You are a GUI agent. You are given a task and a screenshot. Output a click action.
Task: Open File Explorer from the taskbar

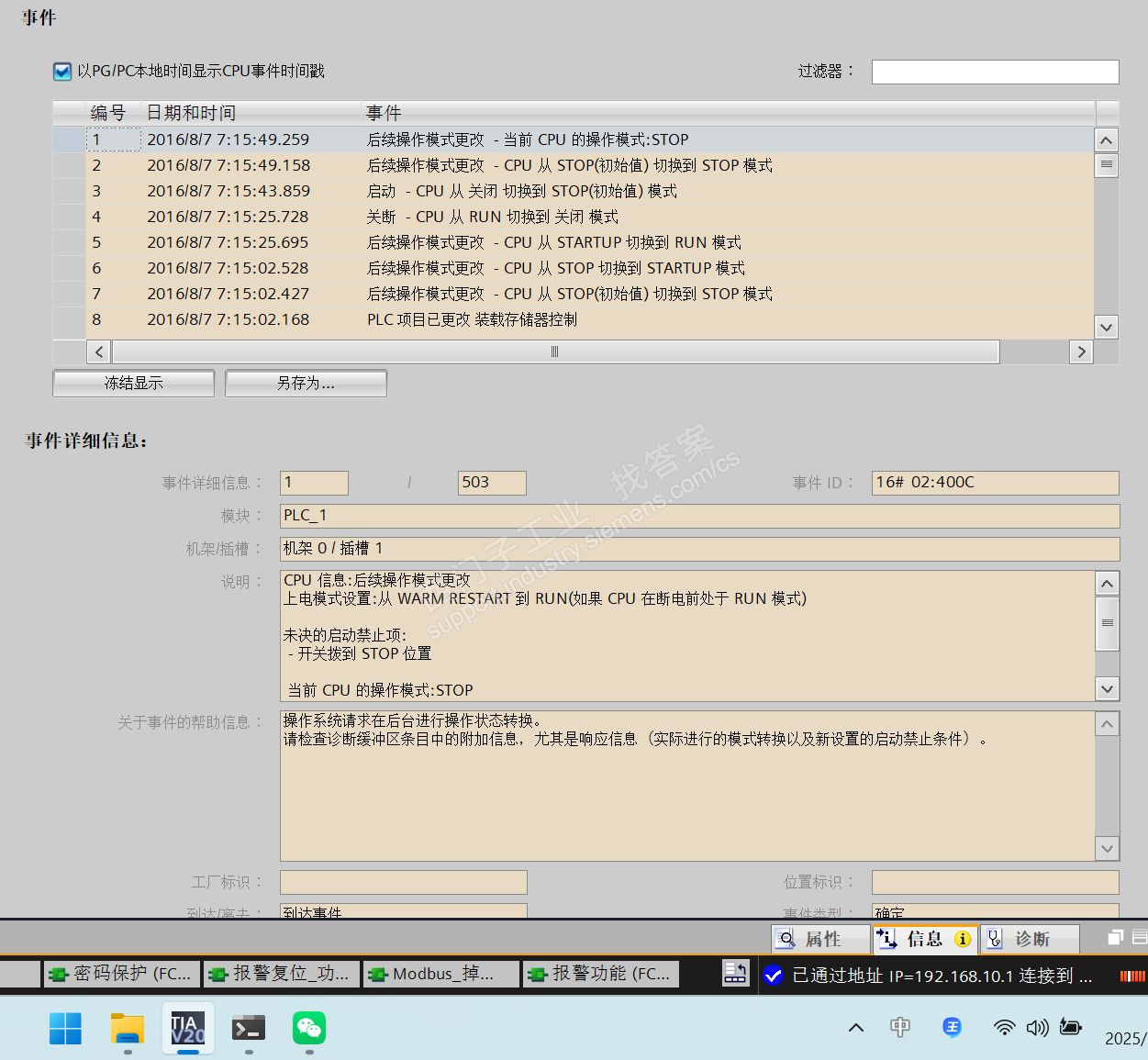pyautogui.click(x=128, y=1029)
